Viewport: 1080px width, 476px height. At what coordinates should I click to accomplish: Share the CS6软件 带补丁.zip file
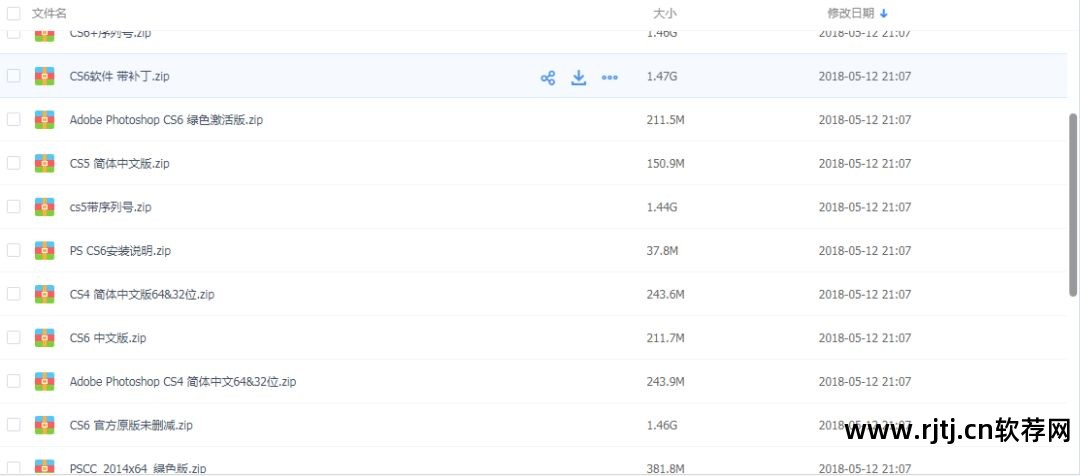[x=548, y=77]
